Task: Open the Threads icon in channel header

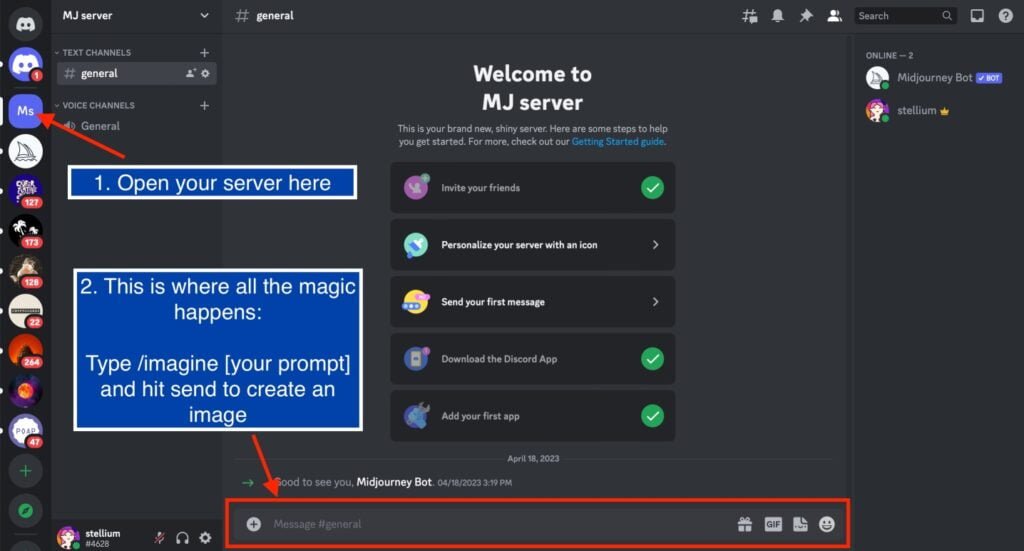Action: tap(750, 16)
